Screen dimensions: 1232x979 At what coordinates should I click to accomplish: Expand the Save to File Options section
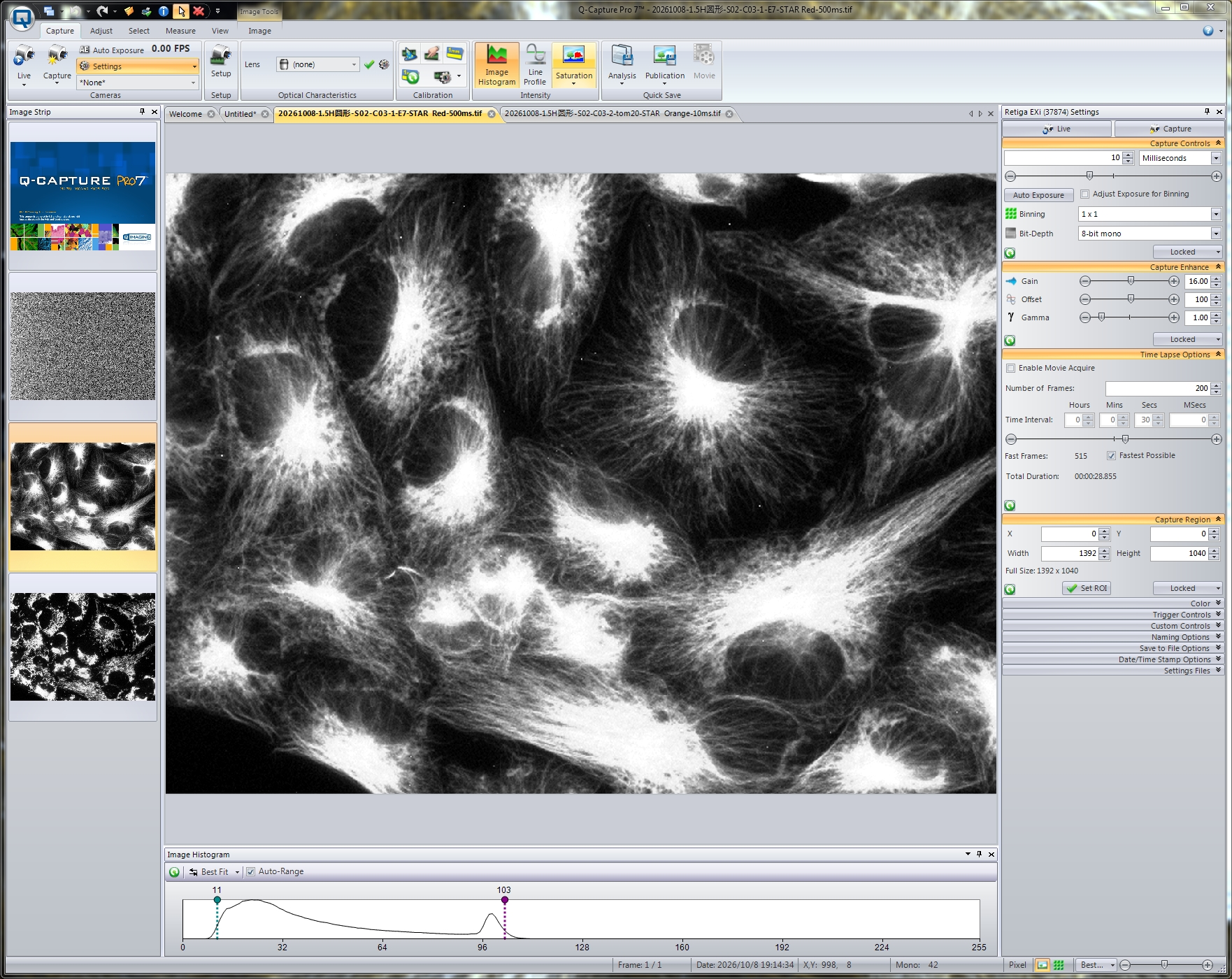click(1112, 648)
